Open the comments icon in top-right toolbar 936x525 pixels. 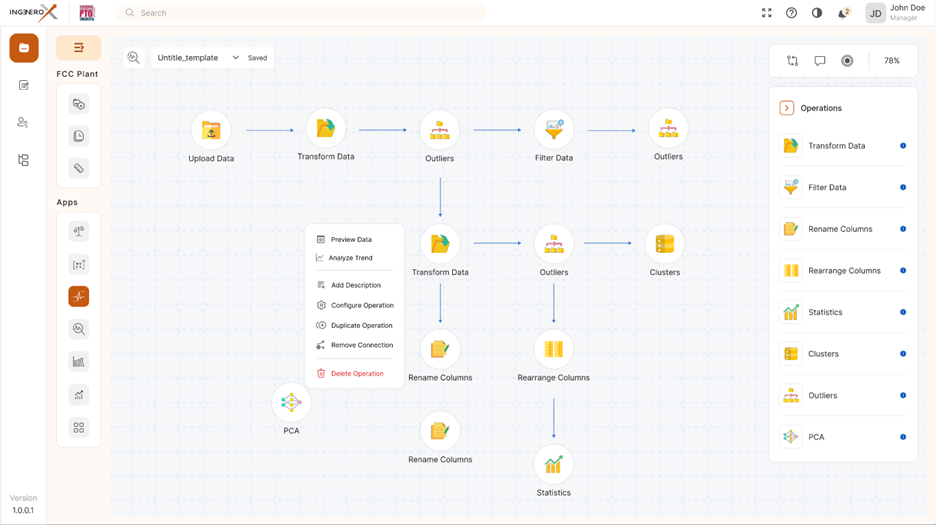[820, 61]
